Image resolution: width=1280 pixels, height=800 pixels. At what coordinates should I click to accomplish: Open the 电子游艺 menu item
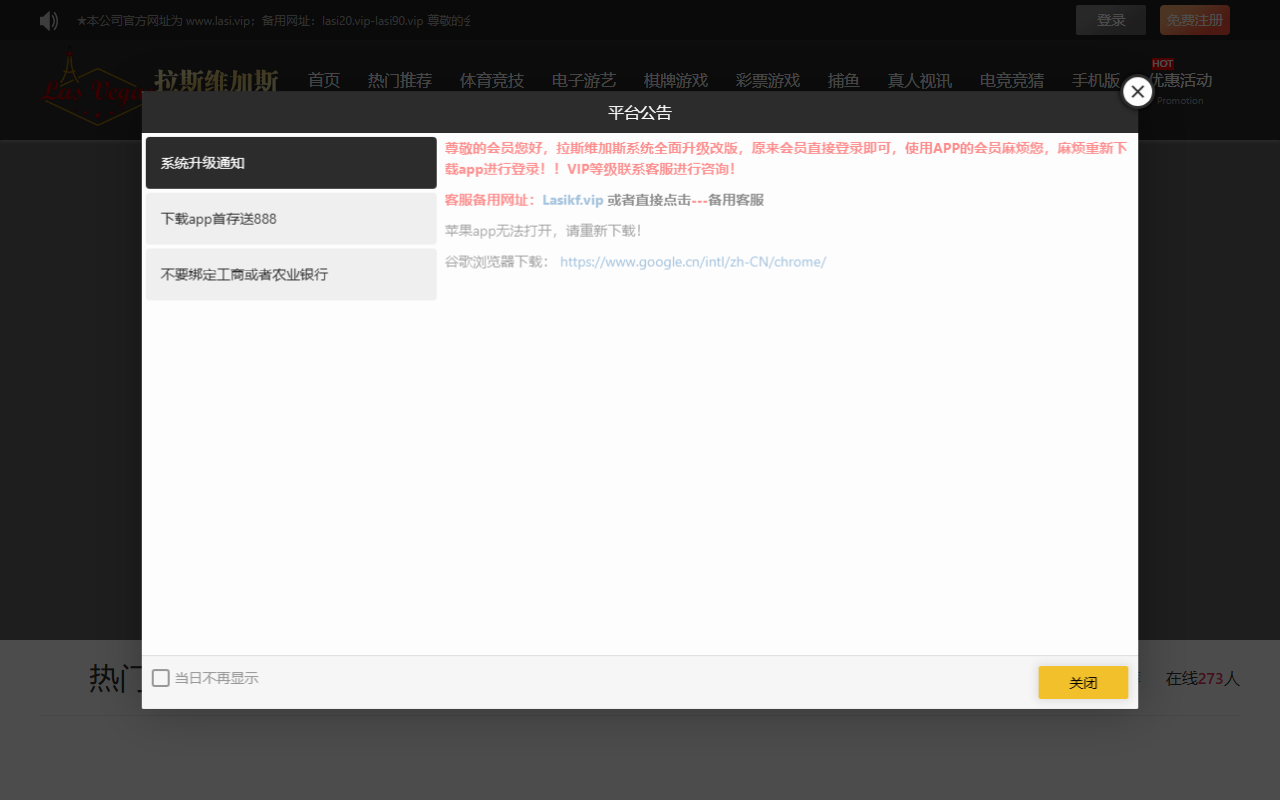tap(584, 81)
